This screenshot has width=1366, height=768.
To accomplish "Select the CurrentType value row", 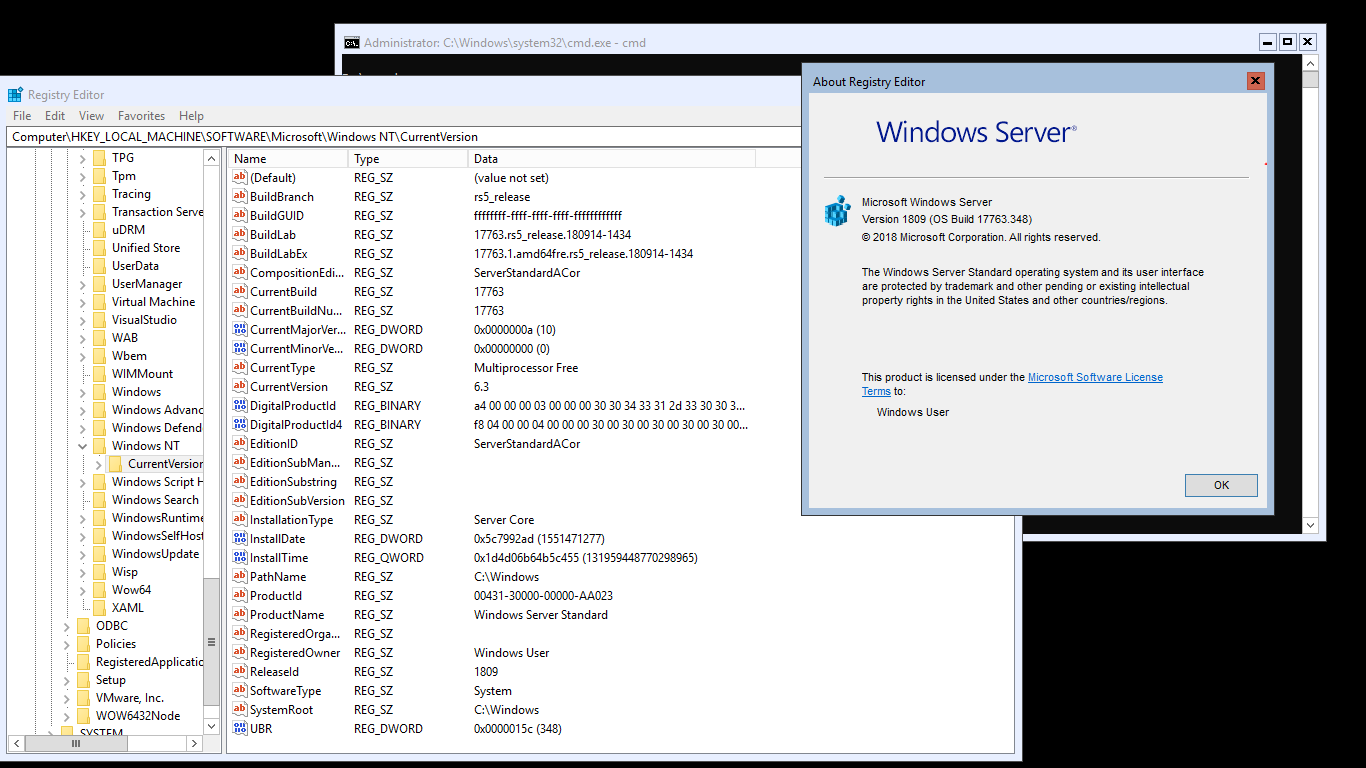I will pyautogui.click(x=490, y=368).
